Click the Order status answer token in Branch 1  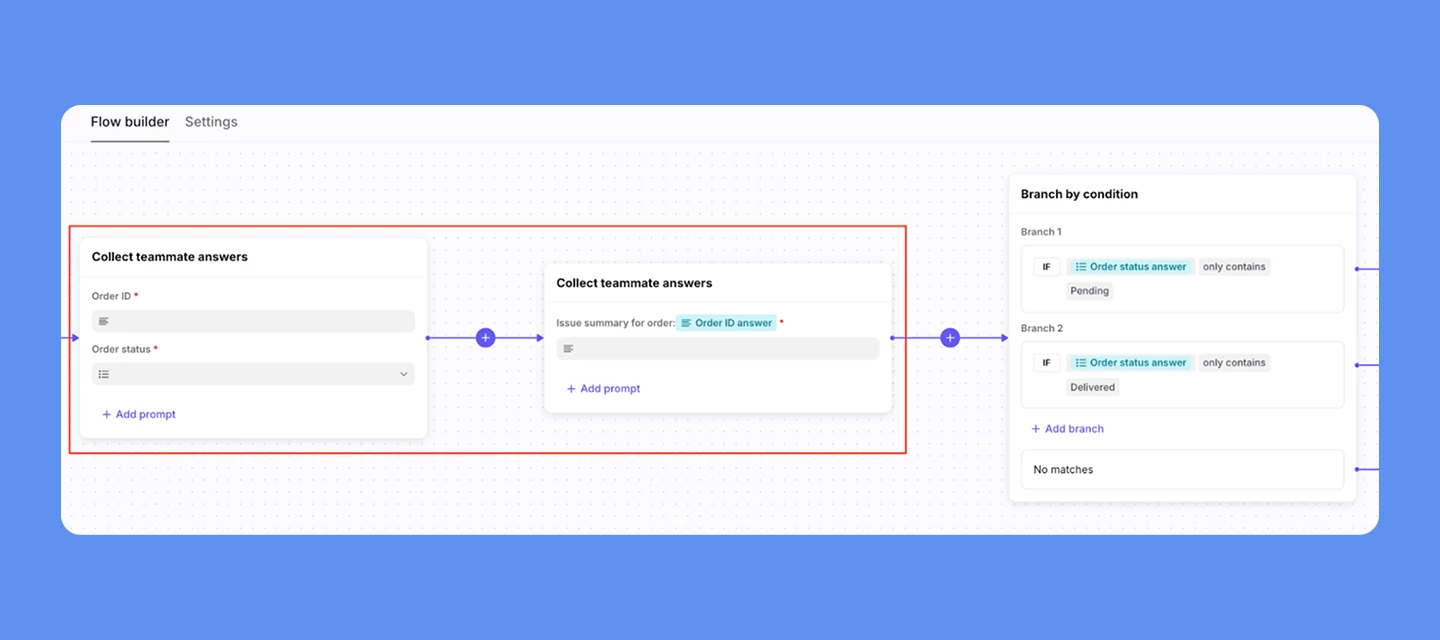1130,266
